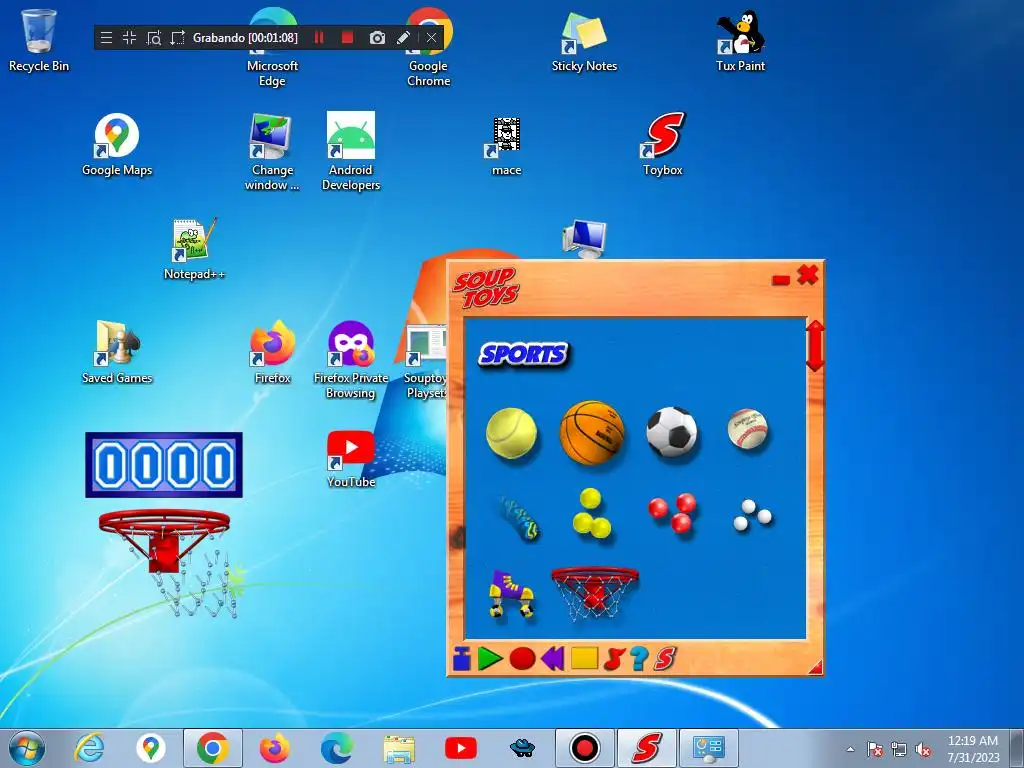This screenshot has width=1024, height=768.
Task: Open the recorder toolbar menu icon
Action: tap(106, 38)
